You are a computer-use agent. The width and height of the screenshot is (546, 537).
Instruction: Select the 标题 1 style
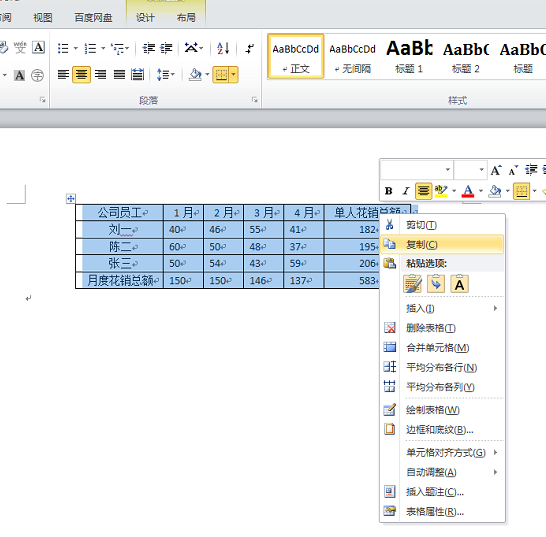[409, 56]
